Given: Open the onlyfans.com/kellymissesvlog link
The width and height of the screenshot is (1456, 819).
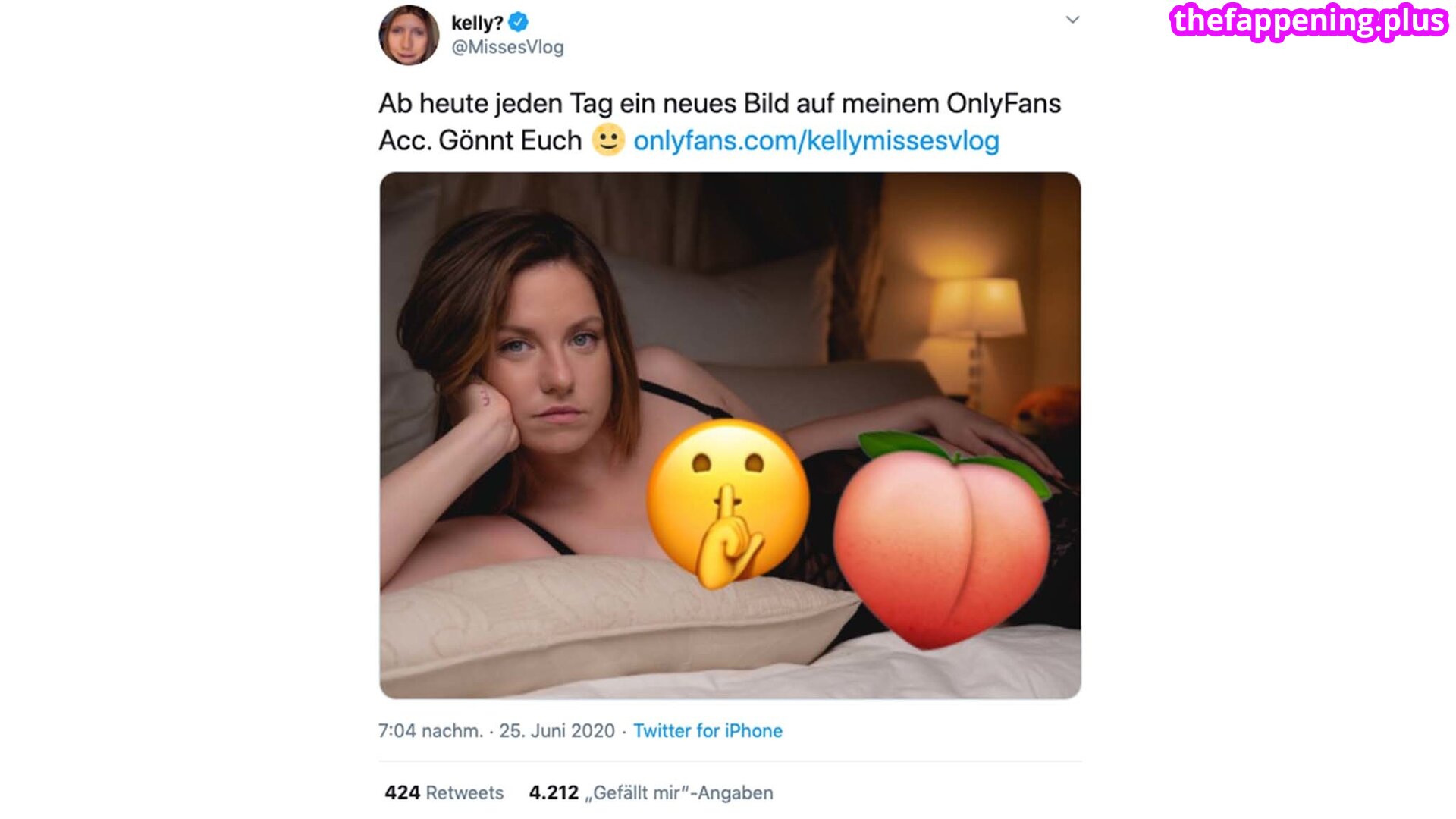Looking at the screenshot, I should [x=816, y=140].
